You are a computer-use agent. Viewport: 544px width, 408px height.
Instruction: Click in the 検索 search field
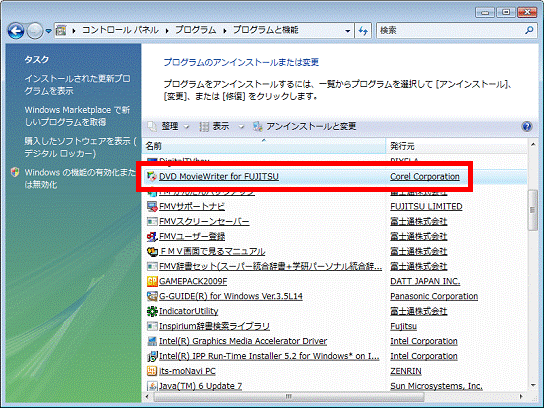click(x=450, y=31)
